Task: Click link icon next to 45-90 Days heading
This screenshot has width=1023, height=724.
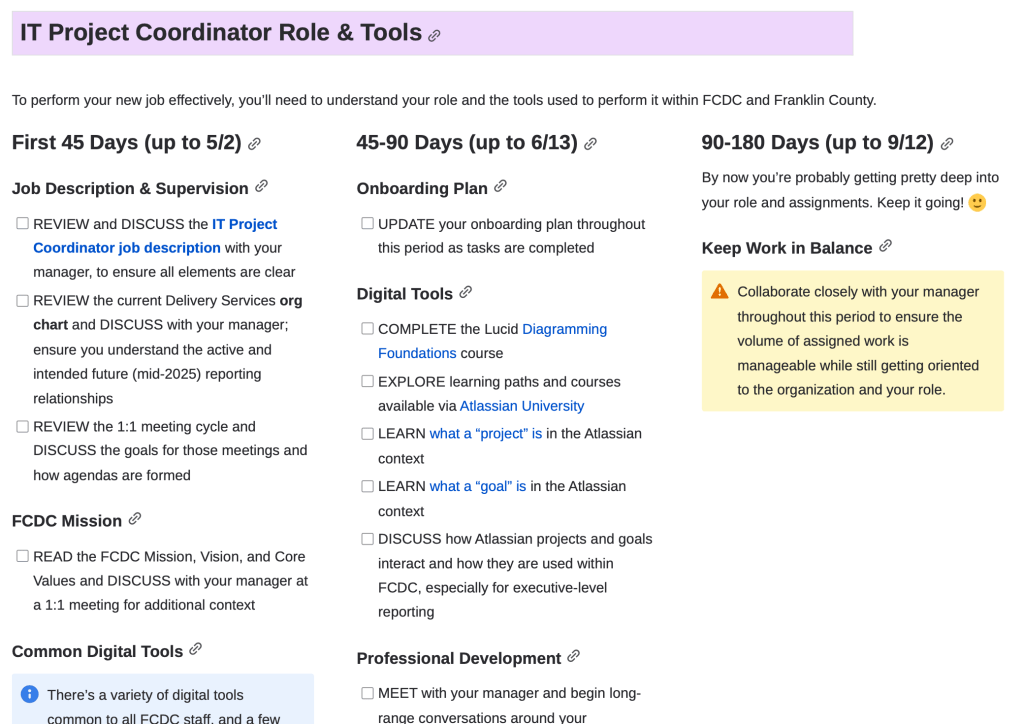Action: pyautogui.click(x=590, y=144)
